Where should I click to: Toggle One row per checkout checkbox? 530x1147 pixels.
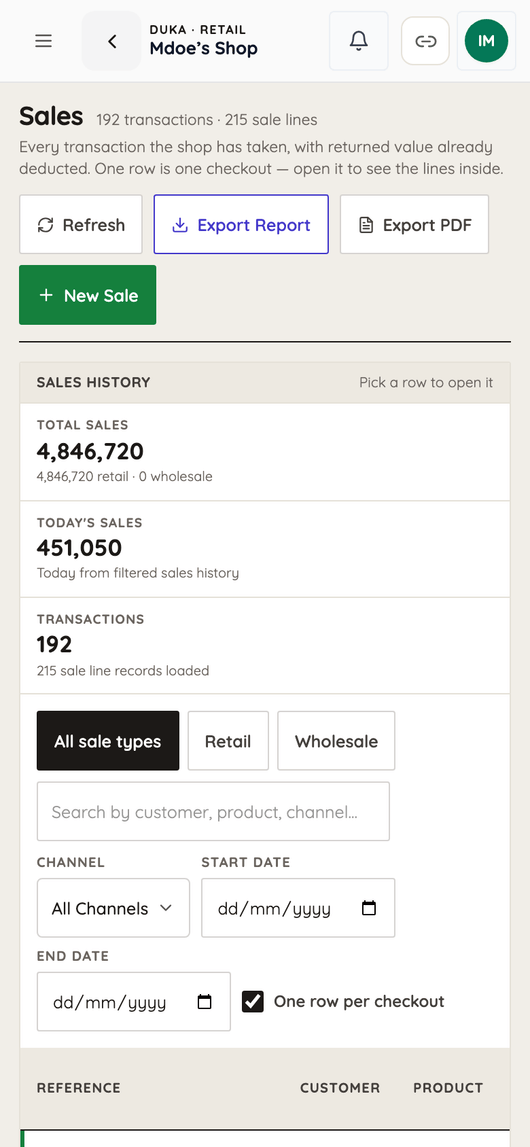[x=253, y=1001]
